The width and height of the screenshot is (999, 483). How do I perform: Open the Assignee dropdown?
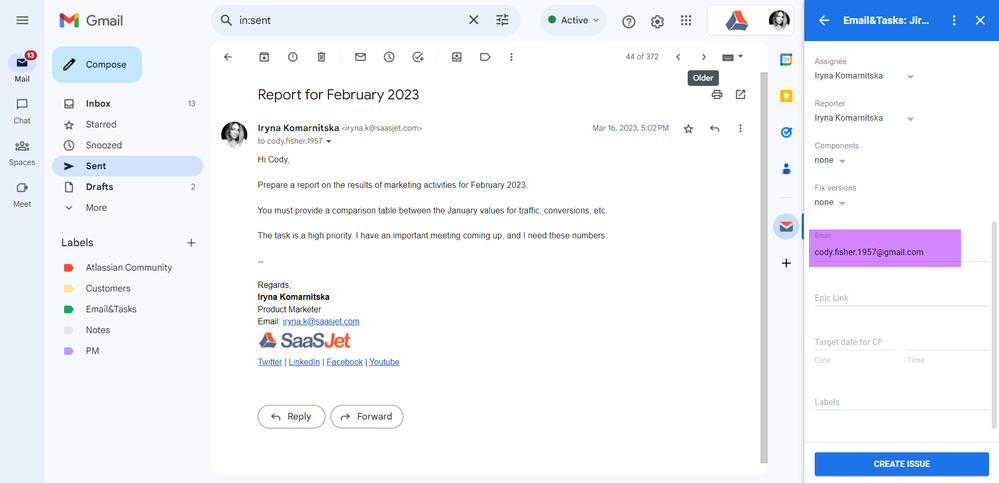pos(864,76)
